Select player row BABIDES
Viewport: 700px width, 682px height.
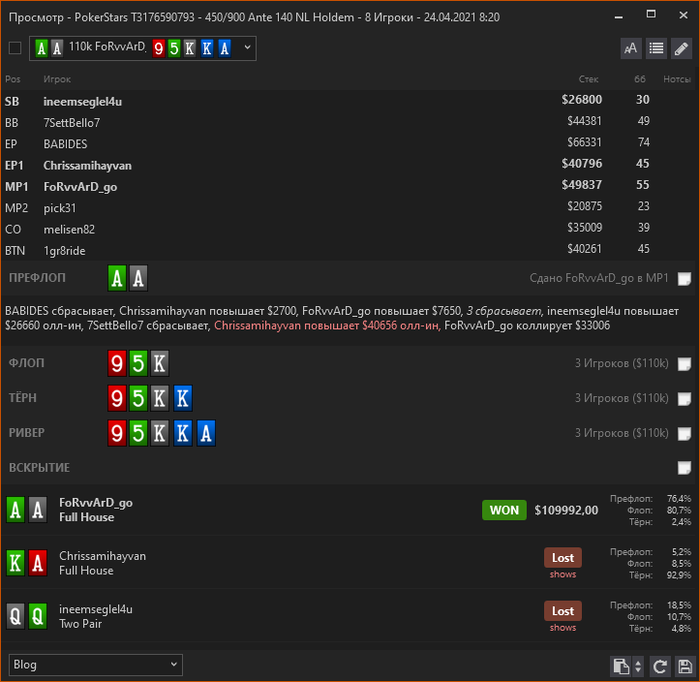pos(350,144)
